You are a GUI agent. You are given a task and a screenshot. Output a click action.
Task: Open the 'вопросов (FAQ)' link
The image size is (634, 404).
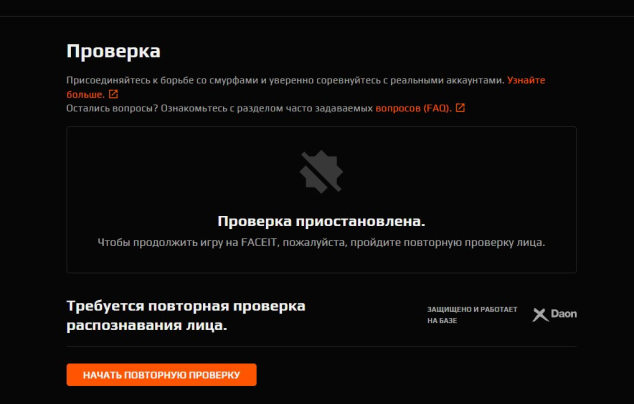(x=413, y=107)
